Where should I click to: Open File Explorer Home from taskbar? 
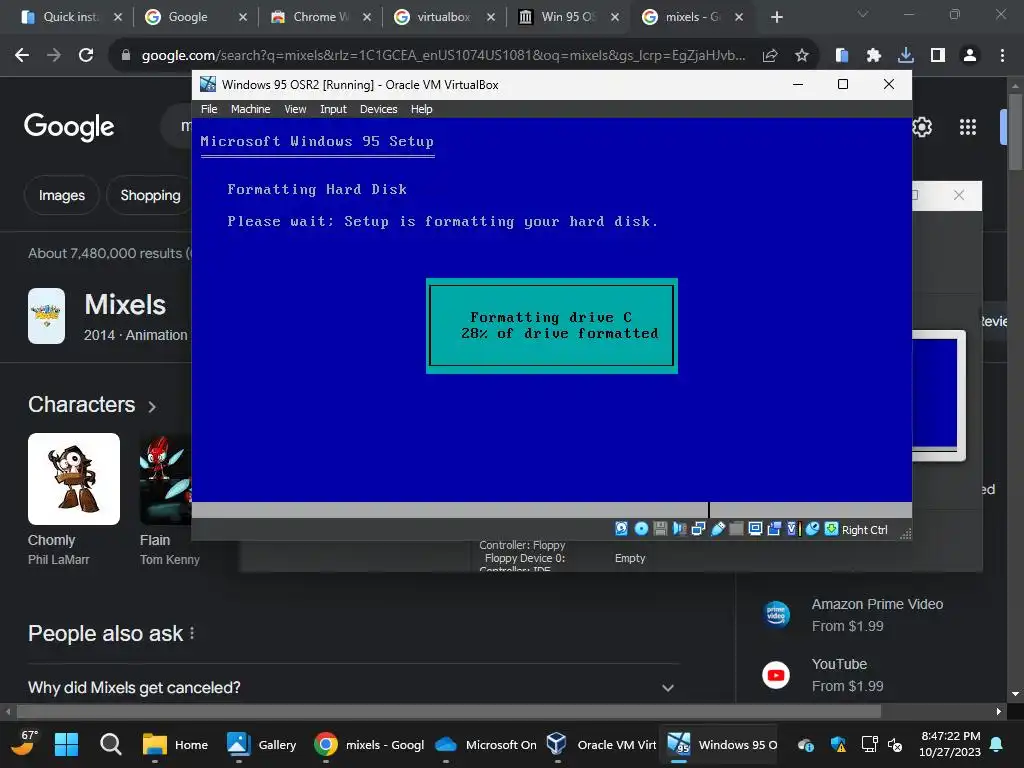(175, 744)
